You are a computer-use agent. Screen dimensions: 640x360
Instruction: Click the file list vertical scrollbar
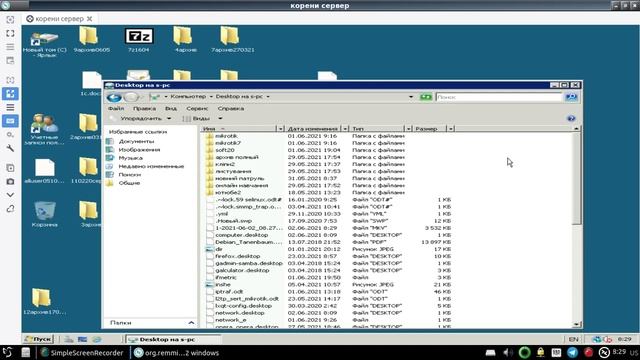pos(576,178)
